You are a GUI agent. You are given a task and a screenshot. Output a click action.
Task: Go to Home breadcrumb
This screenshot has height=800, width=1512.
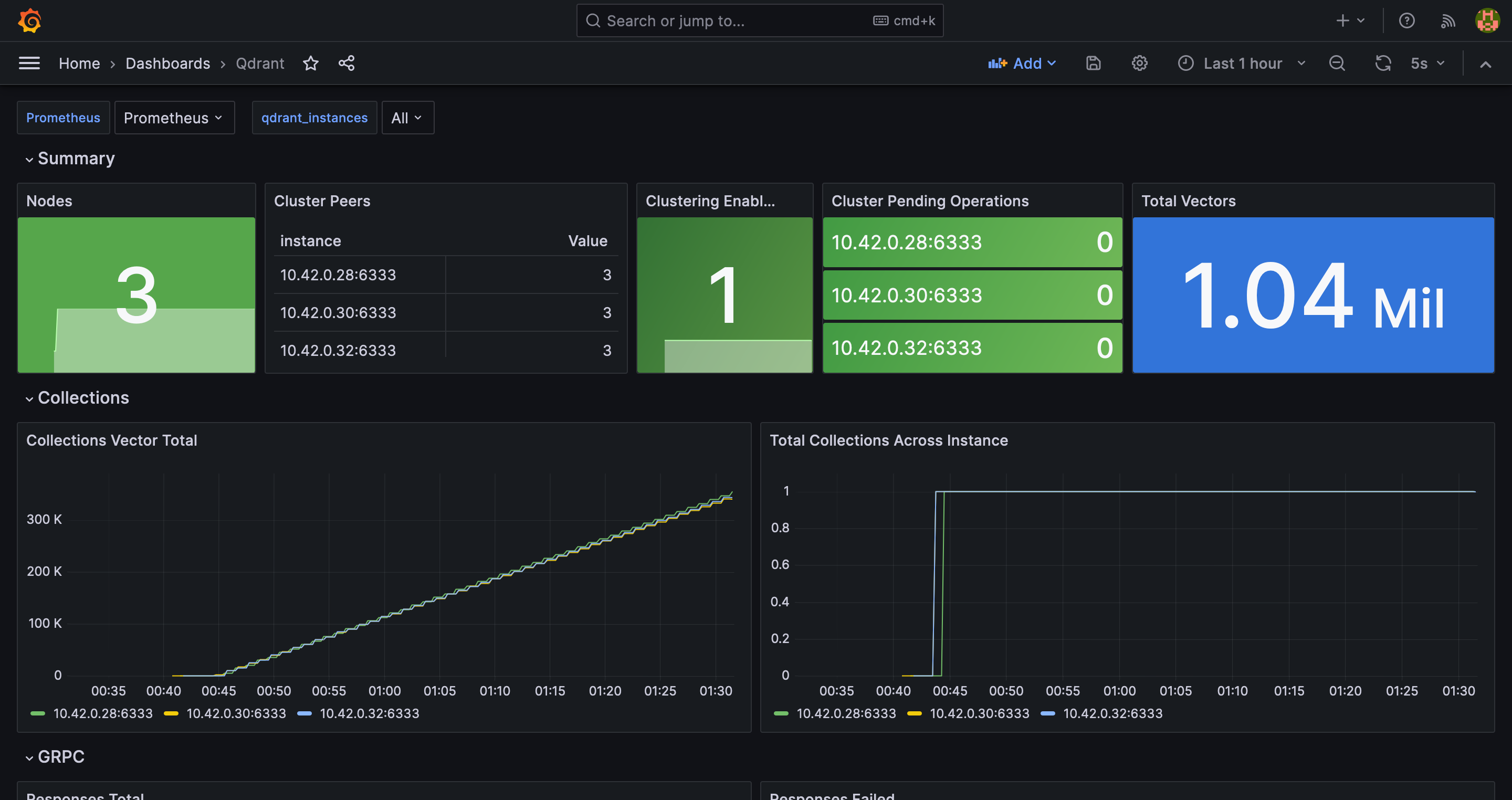point(79,64)
